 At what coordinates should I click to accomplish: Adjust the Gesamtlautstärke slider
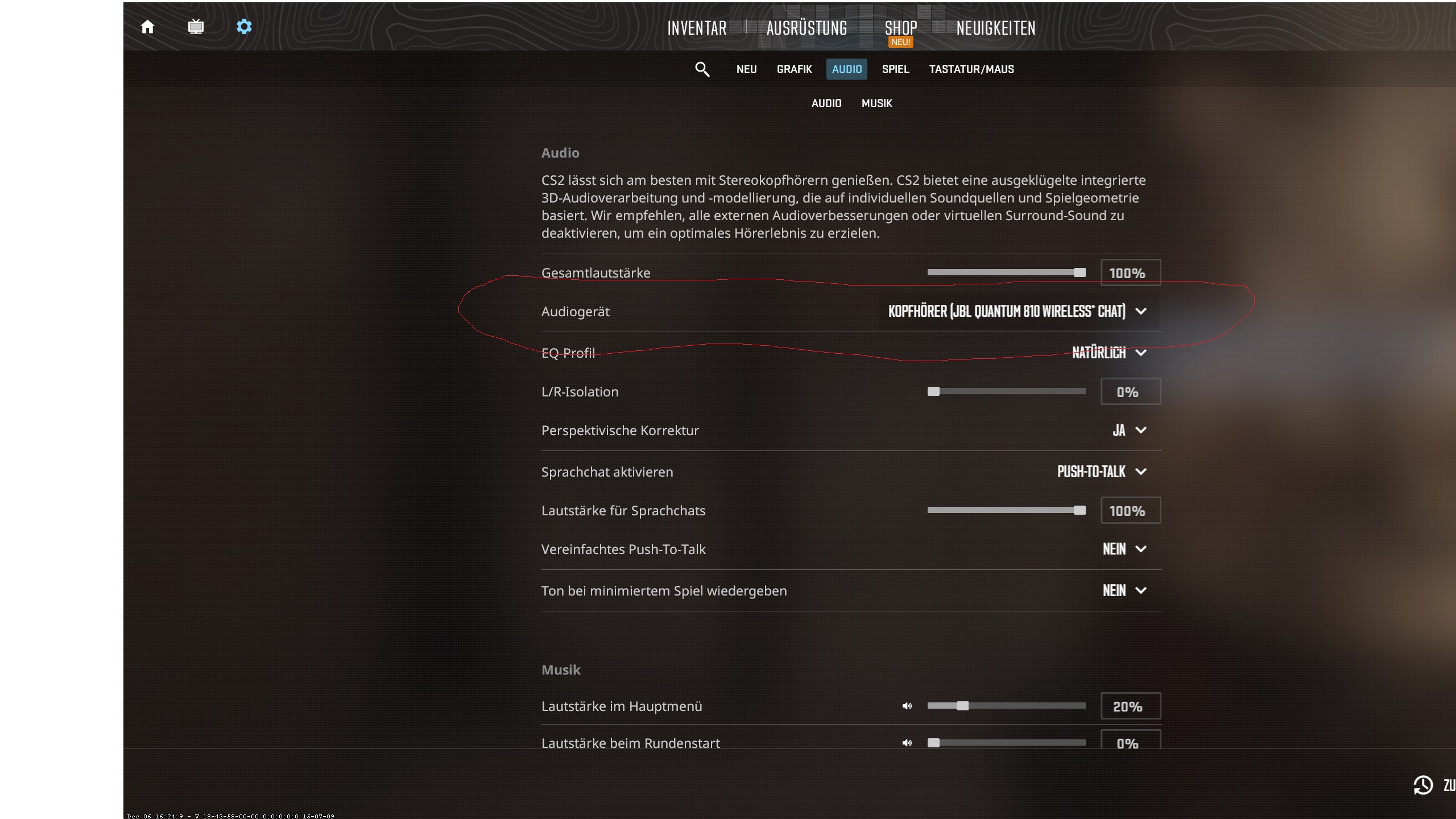(x=1006, y=272)
